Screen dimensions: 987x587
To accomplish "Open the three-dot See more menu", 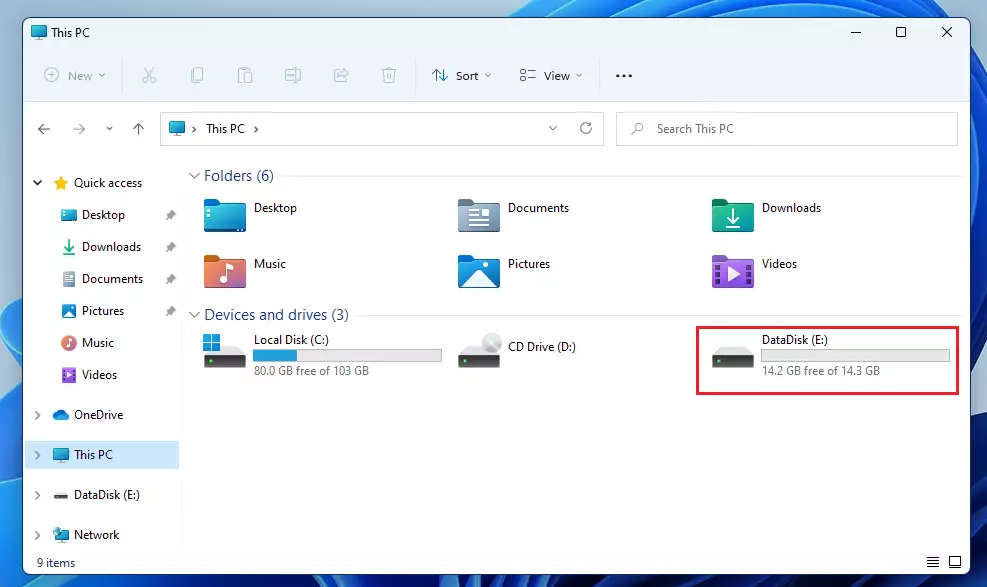I will tap(624, 75).
